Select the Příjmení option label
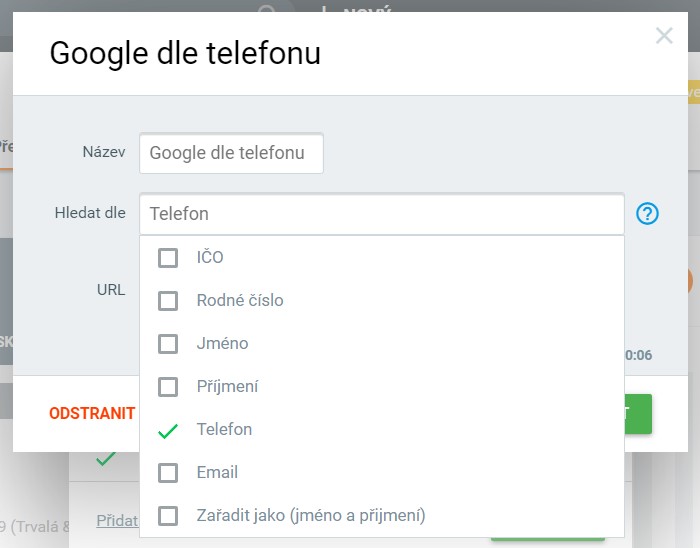The image size is (700, 548). (x=227, y=387)
